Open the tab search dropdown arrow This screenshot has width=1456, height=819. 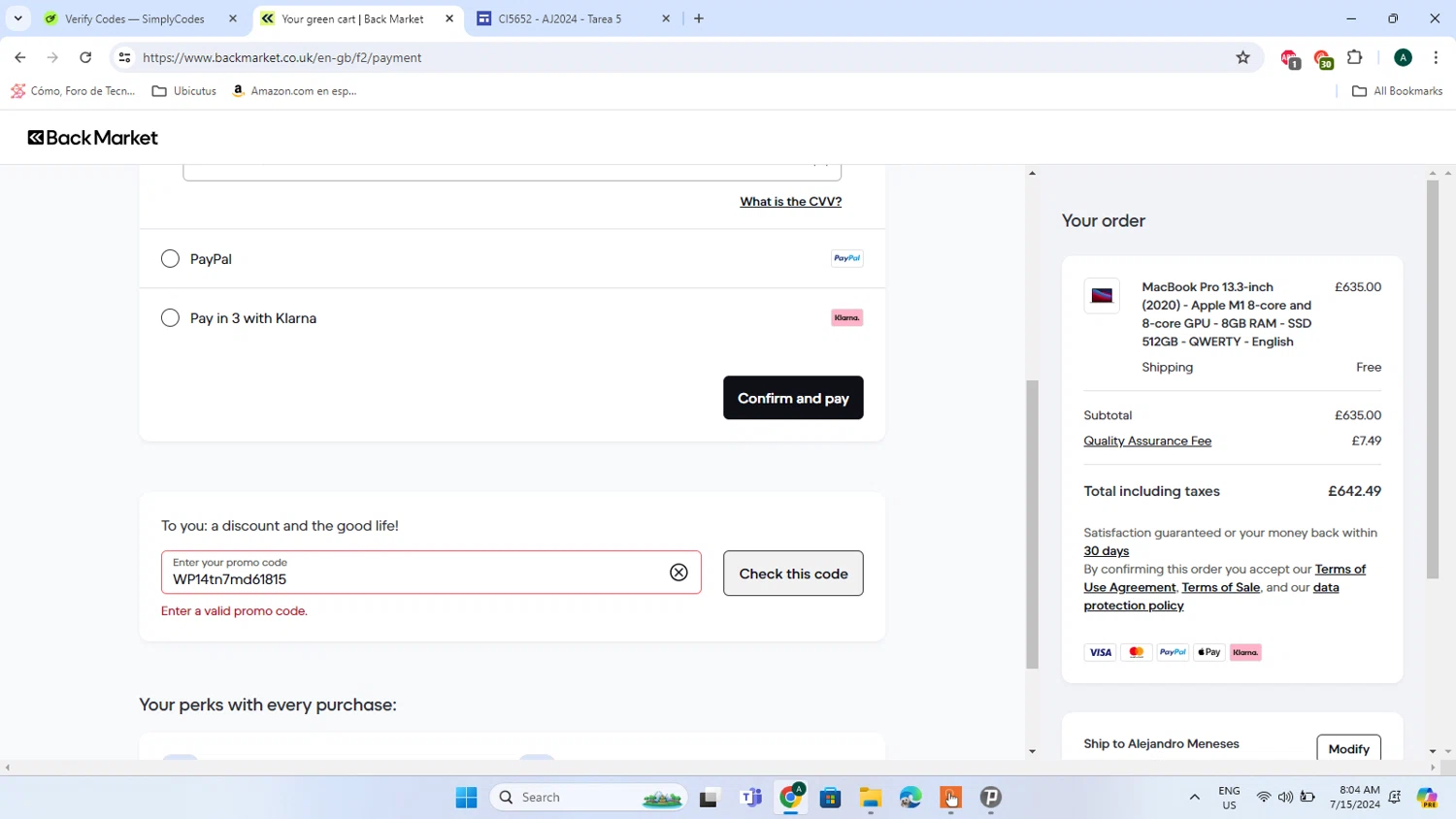[17, 18]
